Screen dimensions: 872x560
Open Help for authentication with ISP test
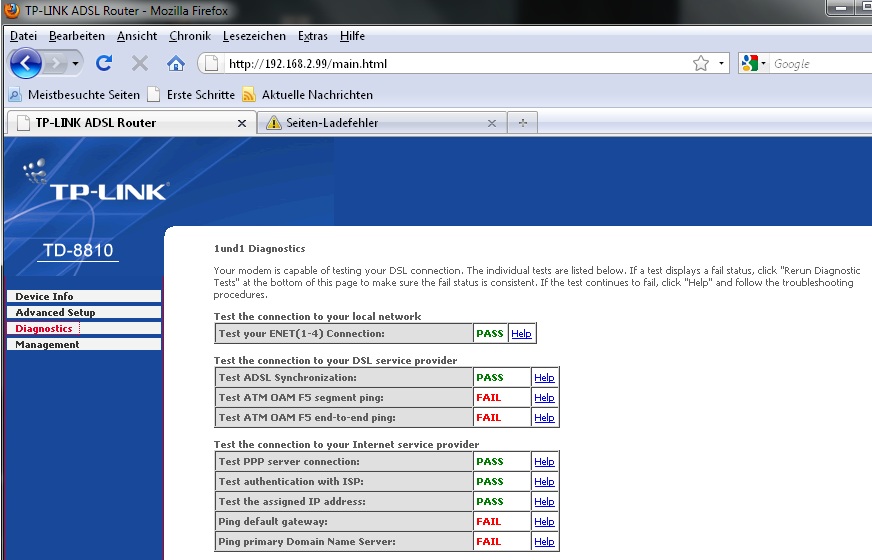pyautogui.click(x=544, y=482)
